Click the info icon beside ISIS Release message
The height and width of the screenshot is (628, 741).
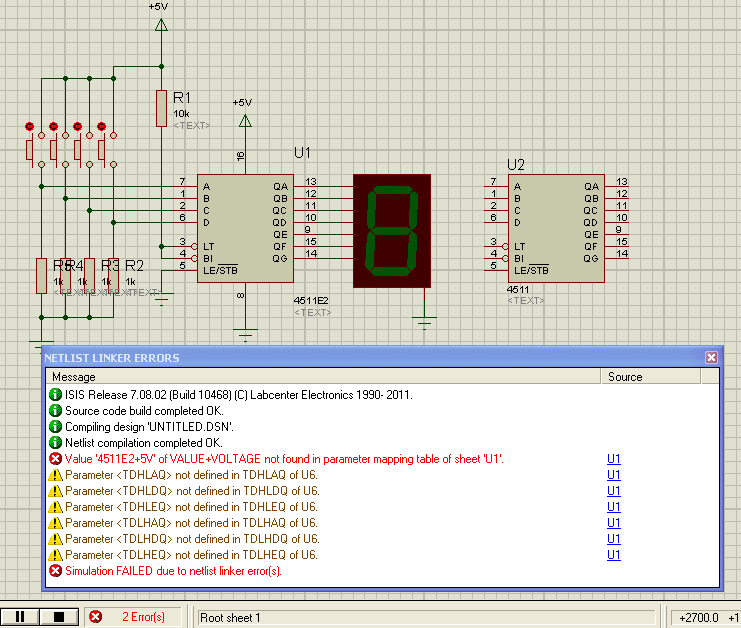pyautogui.click(x=56, y=395)
